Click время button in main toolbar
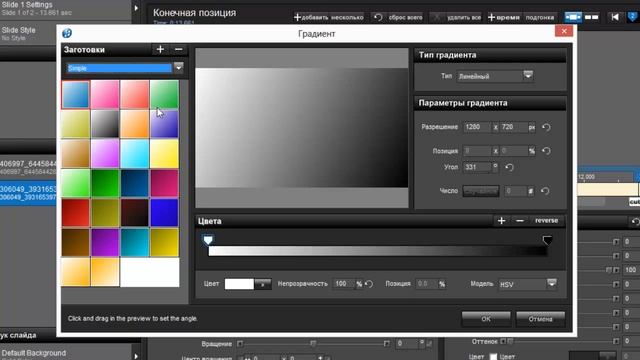 click(504, 17)
